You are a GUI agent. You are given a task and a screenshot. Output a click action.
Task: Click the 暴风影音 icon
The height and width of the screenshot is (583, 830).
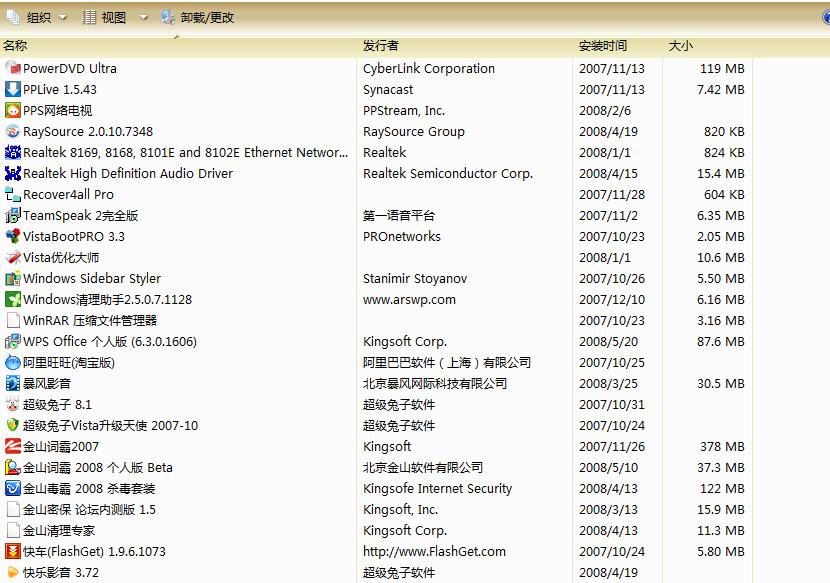pyautogui.click(x=13, y=383)
